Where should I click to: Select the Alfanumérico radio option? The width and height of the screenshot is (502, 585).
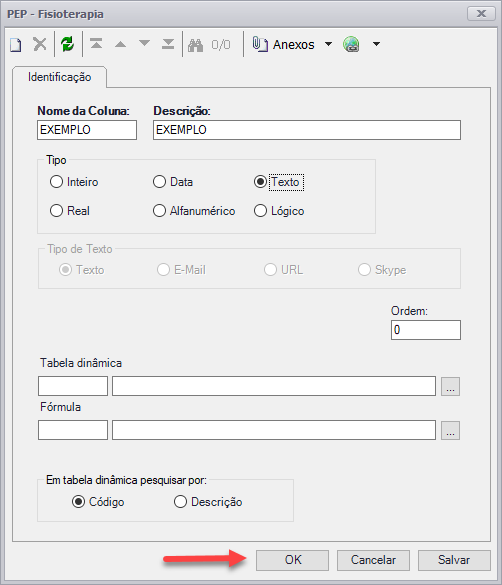[x=159, y=211]
